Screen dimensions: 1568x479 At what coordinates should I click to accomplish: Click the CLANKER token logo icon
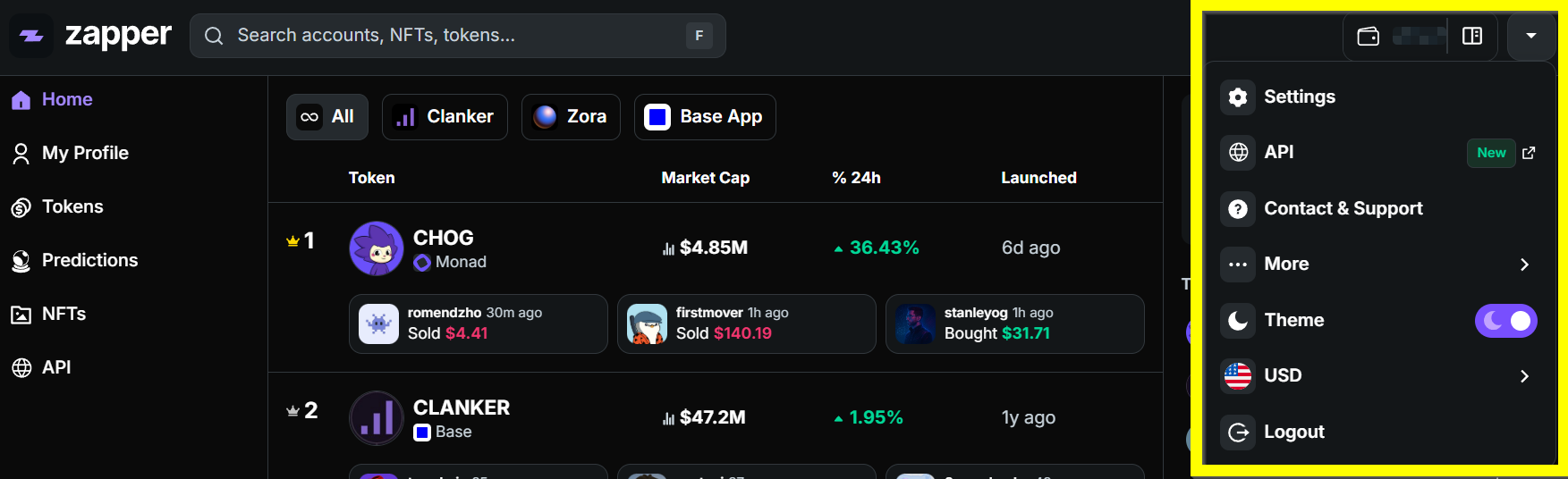(x=376, y=418)
